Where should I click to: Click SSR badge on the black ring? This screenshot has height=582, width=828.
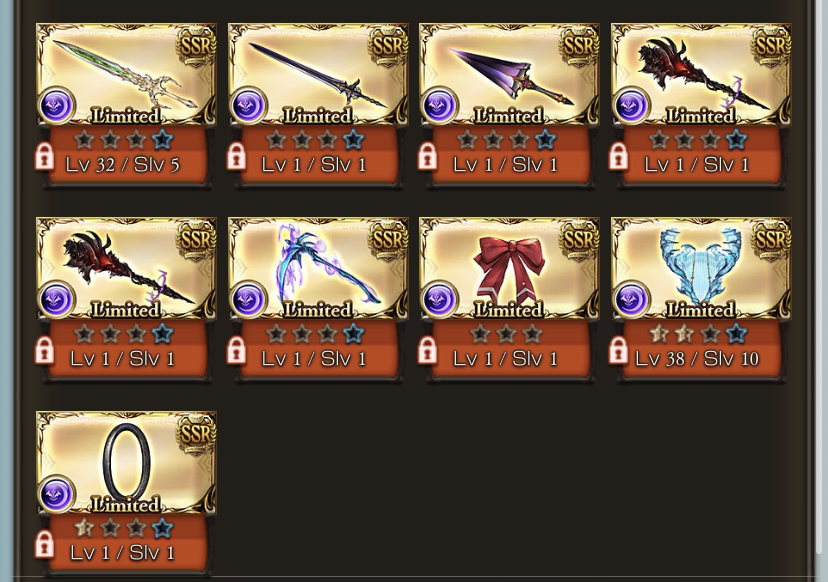pos(196,434)
